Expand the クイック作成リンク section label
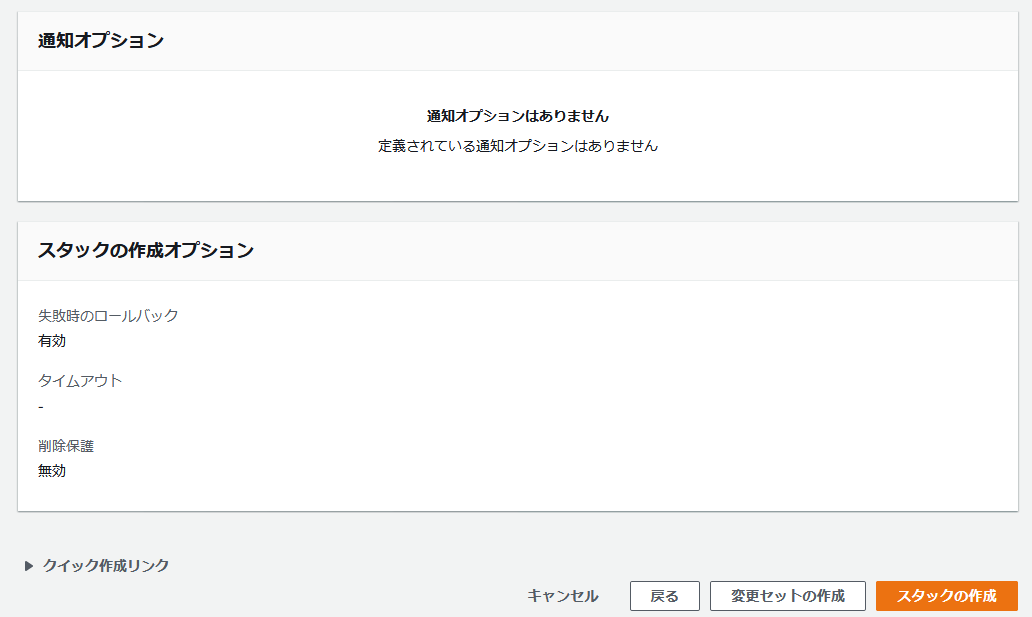 (106, 566)
